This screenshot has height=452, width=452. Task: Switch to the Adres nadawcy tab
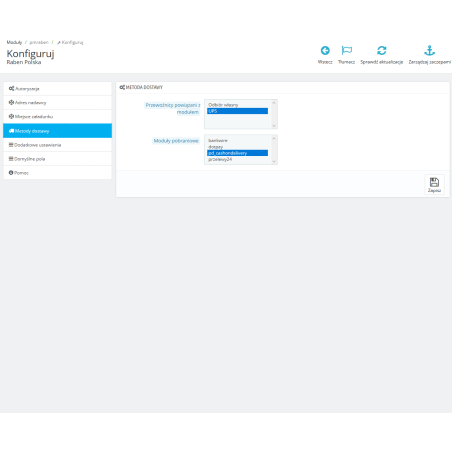57,103
